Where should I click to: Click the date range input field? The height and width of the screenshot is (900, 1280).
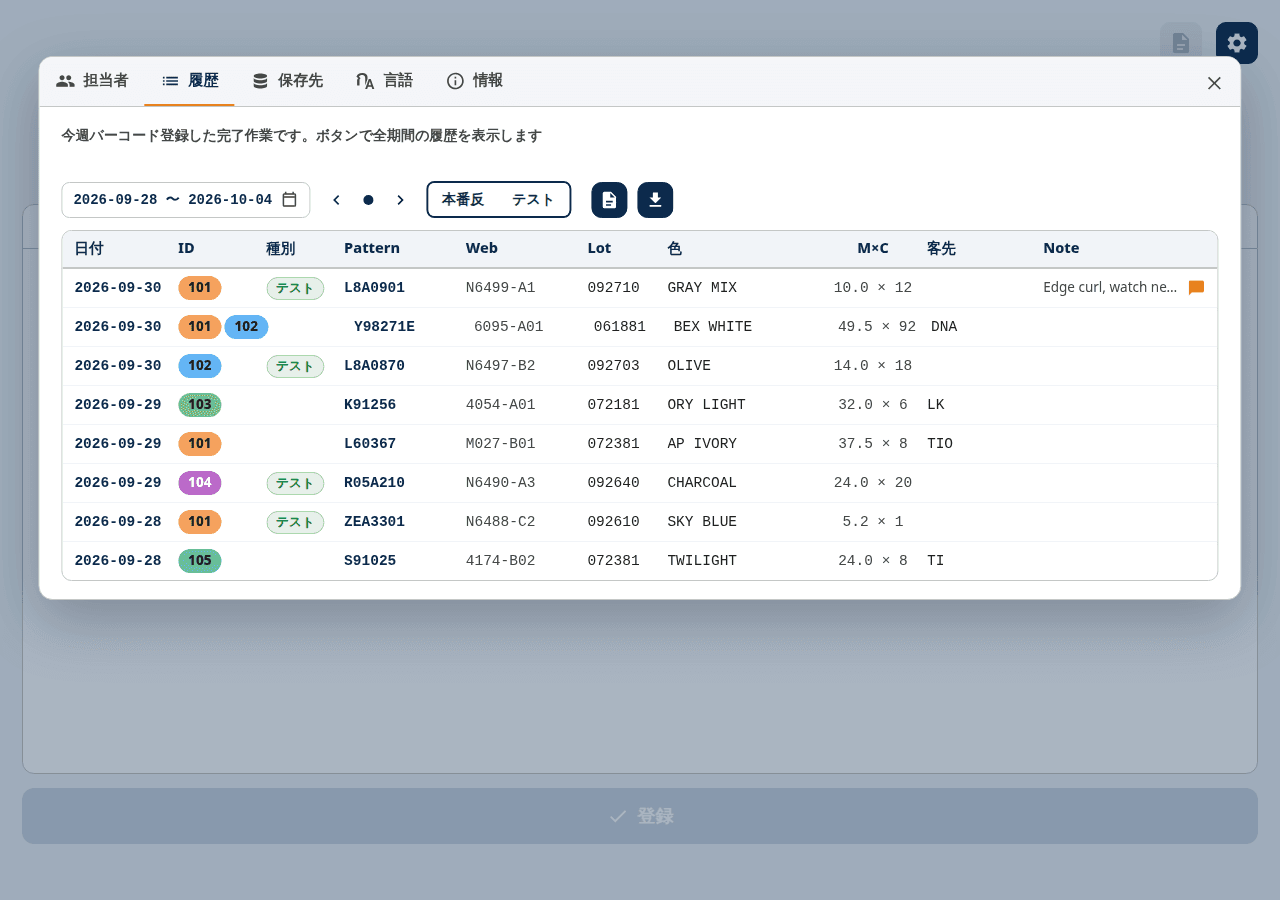186,200
